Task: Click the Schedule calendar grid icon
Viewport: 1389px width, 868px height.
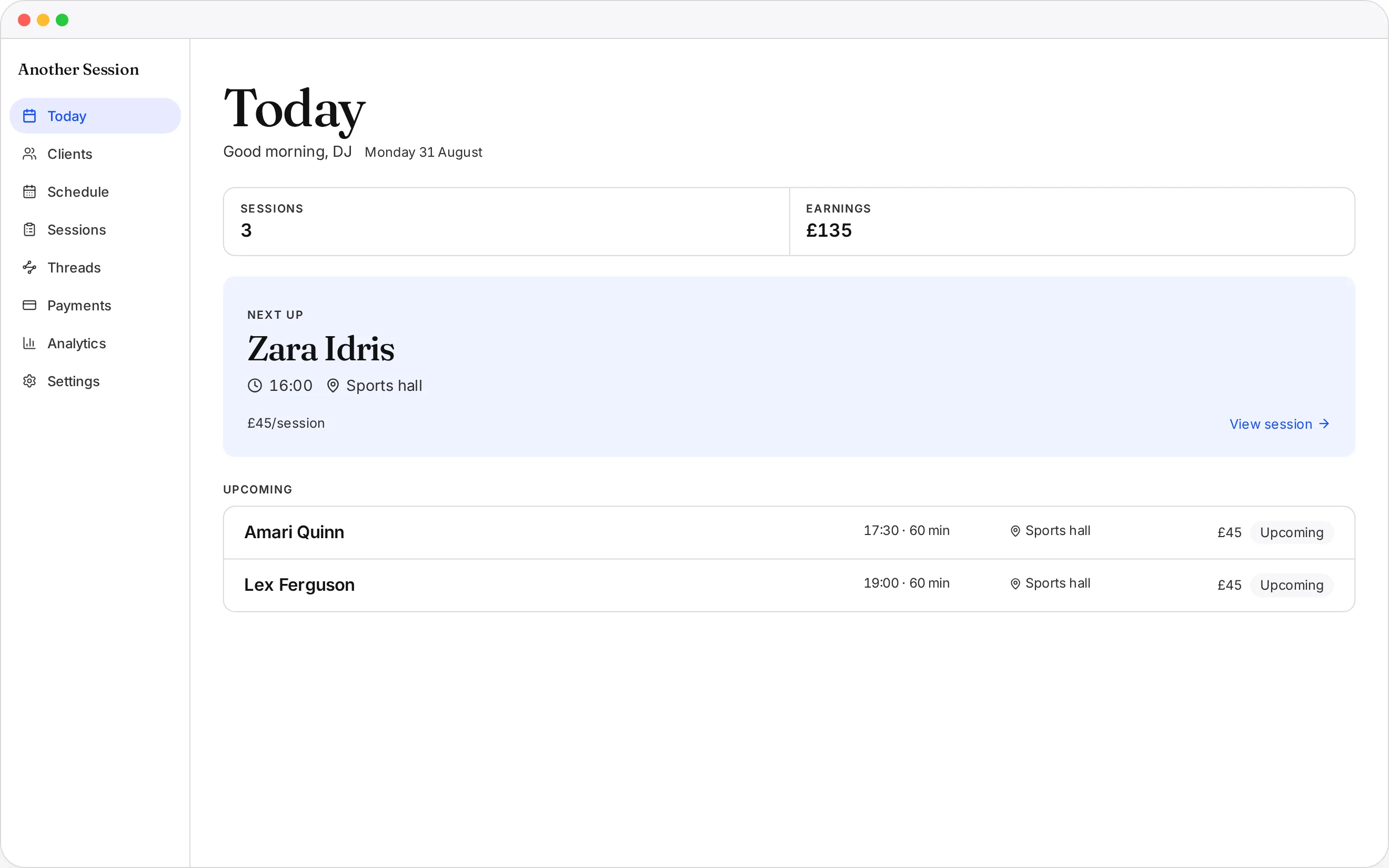Action: point(29,191)
